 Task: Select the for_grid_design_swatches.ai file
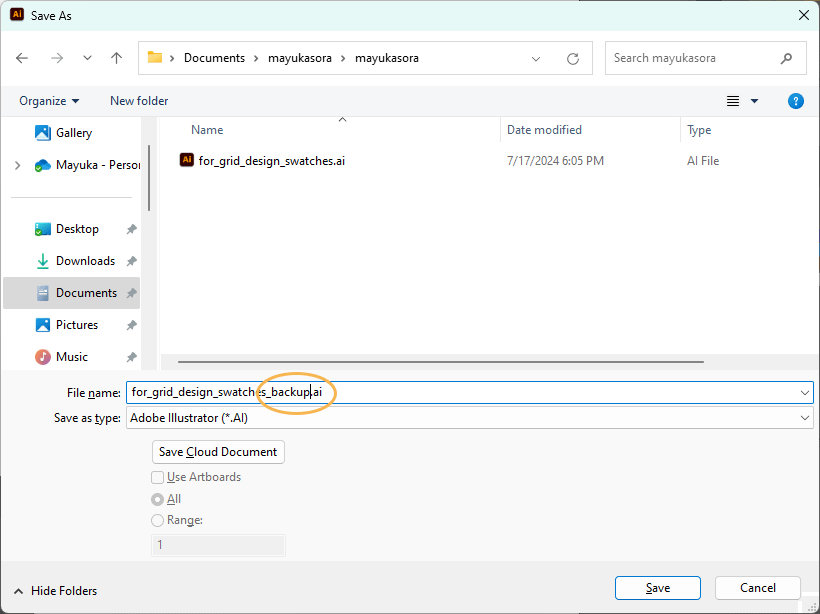point(271,161)
